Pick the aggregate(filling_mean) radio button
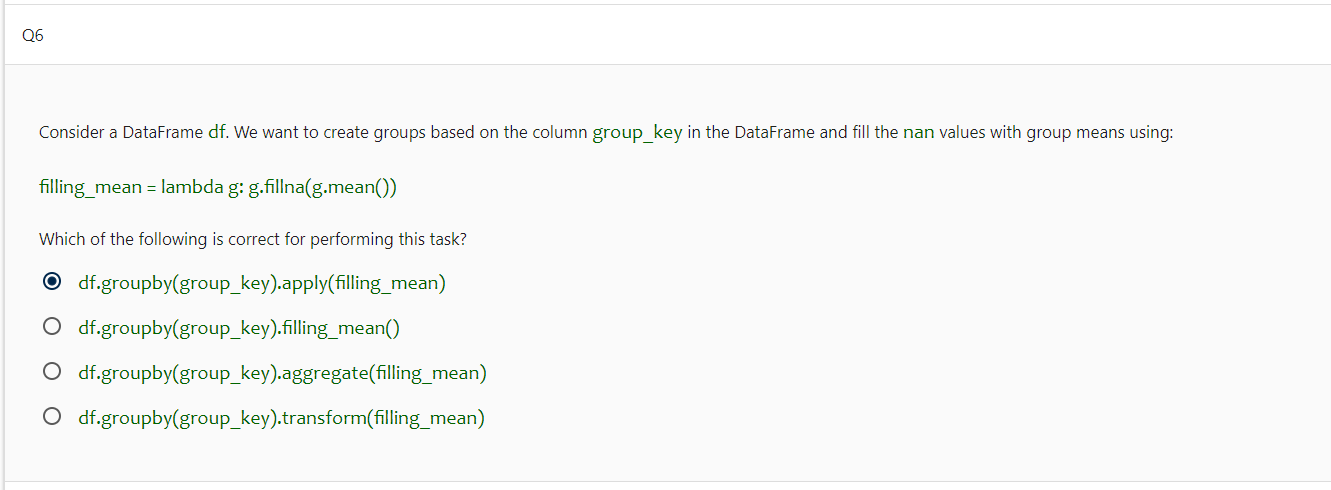The image size is (1331, 490). pyautogui.click(x=52, y=372)
